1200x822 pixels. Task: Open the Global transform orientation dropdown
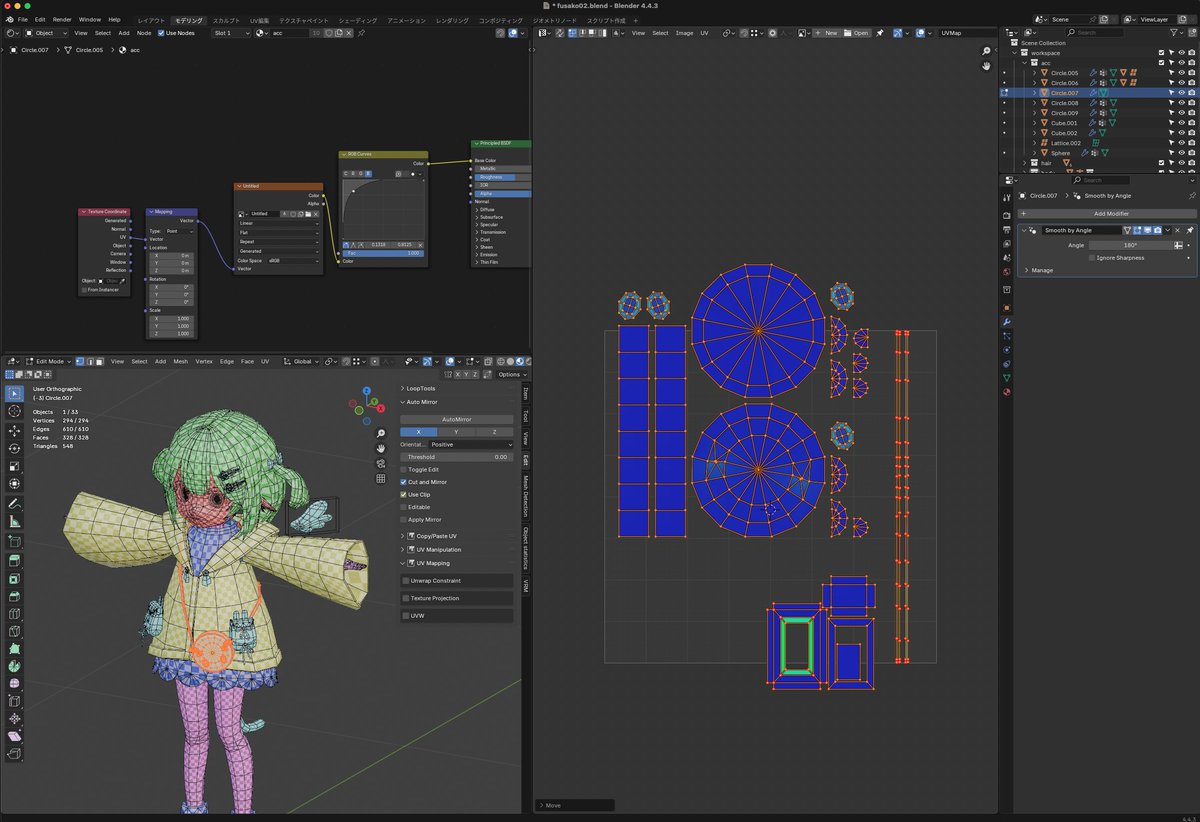click(300, 361)
